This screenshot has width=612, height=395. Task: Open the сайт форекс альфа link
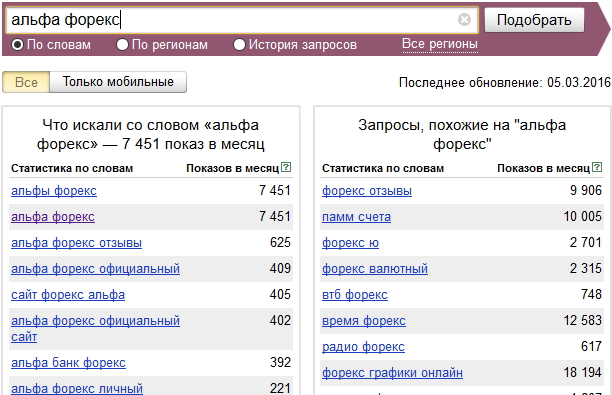click(x=68, y=295)
